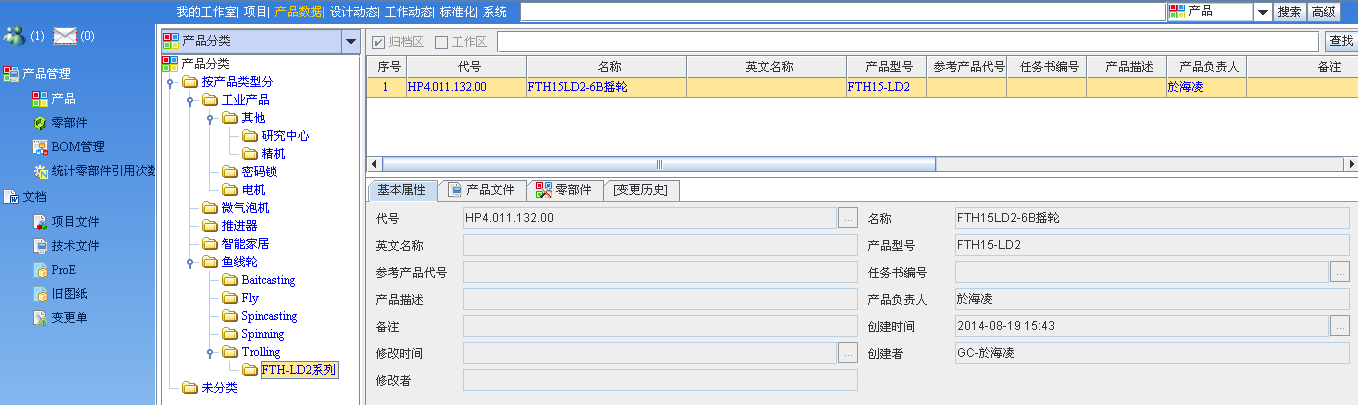
Task: Click the picker button beside 创建时间 field
Action: [1340, 325]
